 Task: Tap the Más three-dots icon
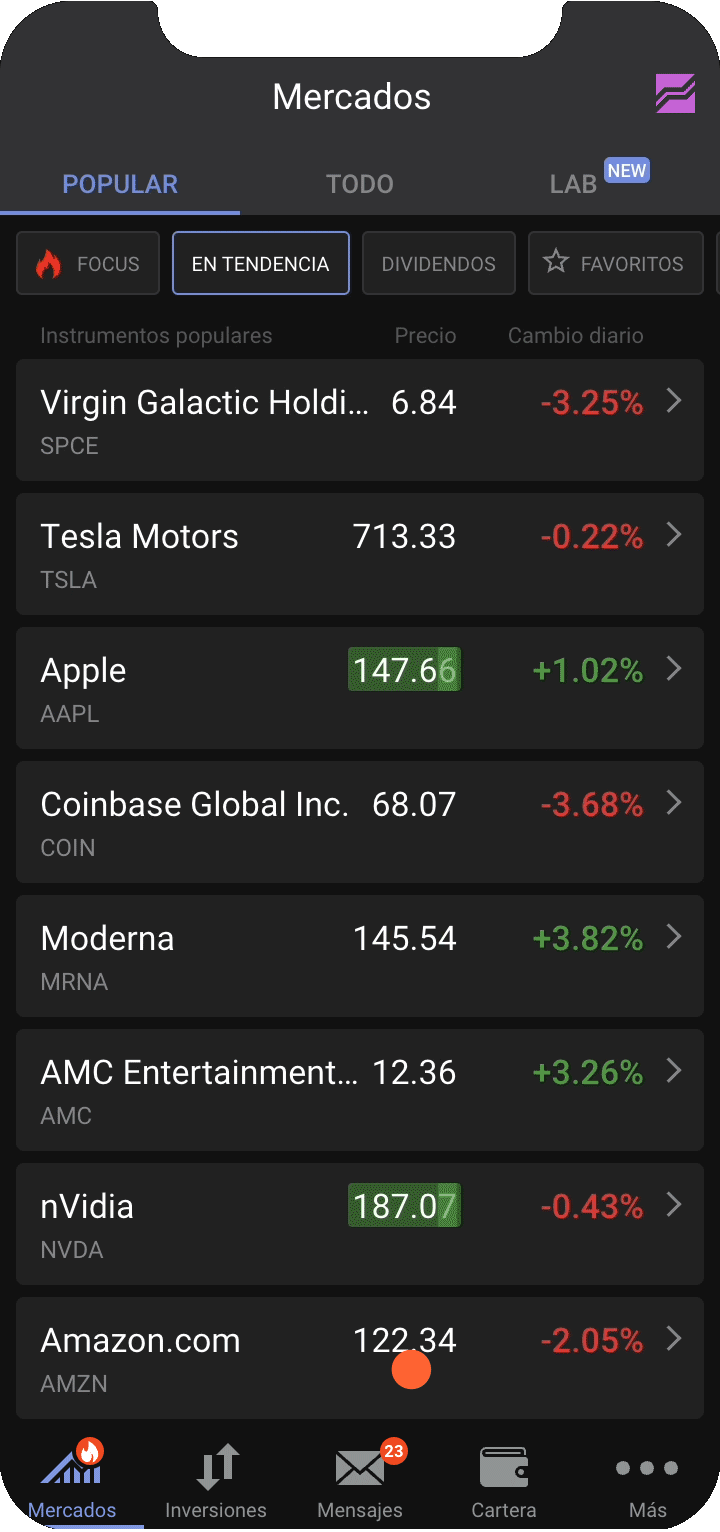click(x=647, y=1468)
